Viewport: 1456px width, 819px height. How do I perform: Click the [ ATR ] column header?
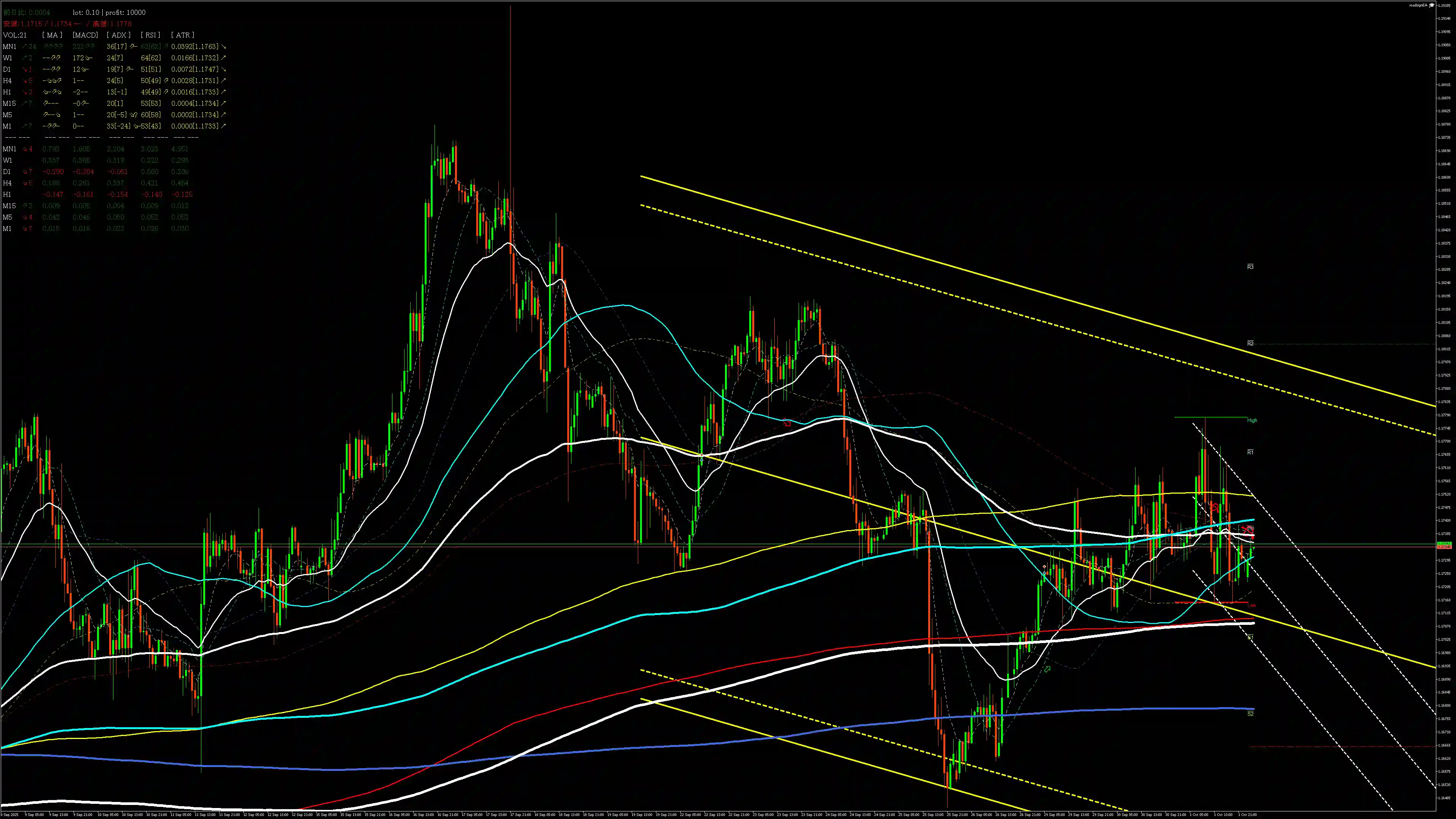(182, 35)
